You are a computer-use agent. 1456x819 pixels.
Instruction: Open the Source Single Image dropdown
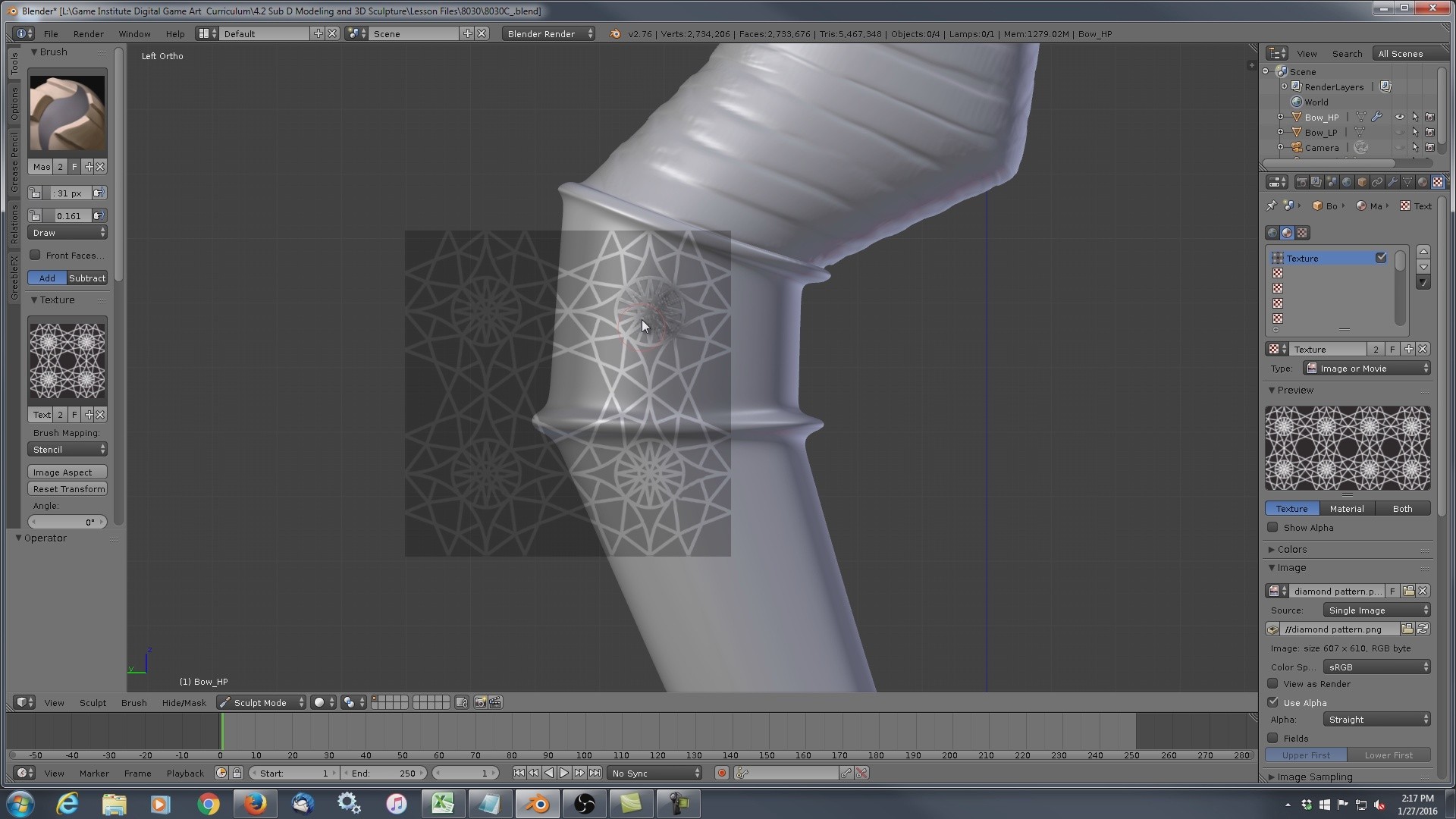click(1376, 610)
